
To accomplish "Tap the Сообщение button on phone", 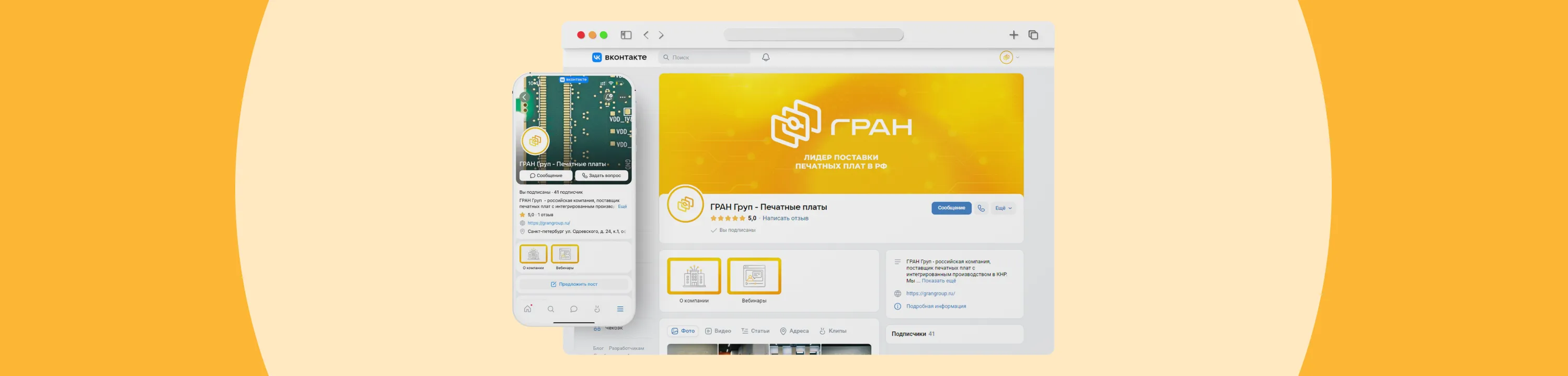I will [x=546, y=175].
